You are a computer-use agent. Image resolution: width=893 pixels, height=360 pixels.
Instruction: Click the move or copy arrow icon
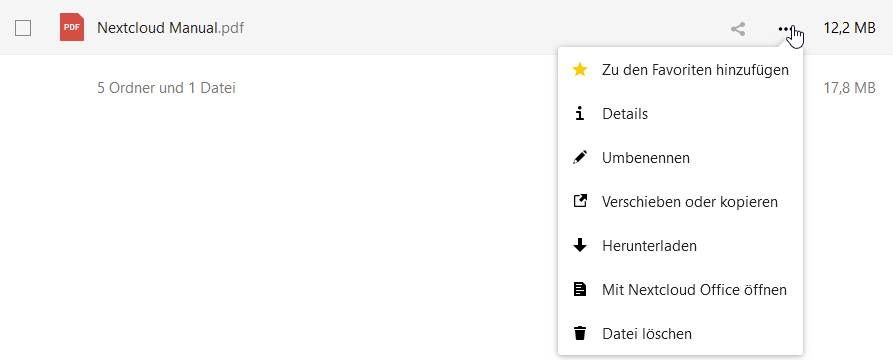tap(579, 201)
